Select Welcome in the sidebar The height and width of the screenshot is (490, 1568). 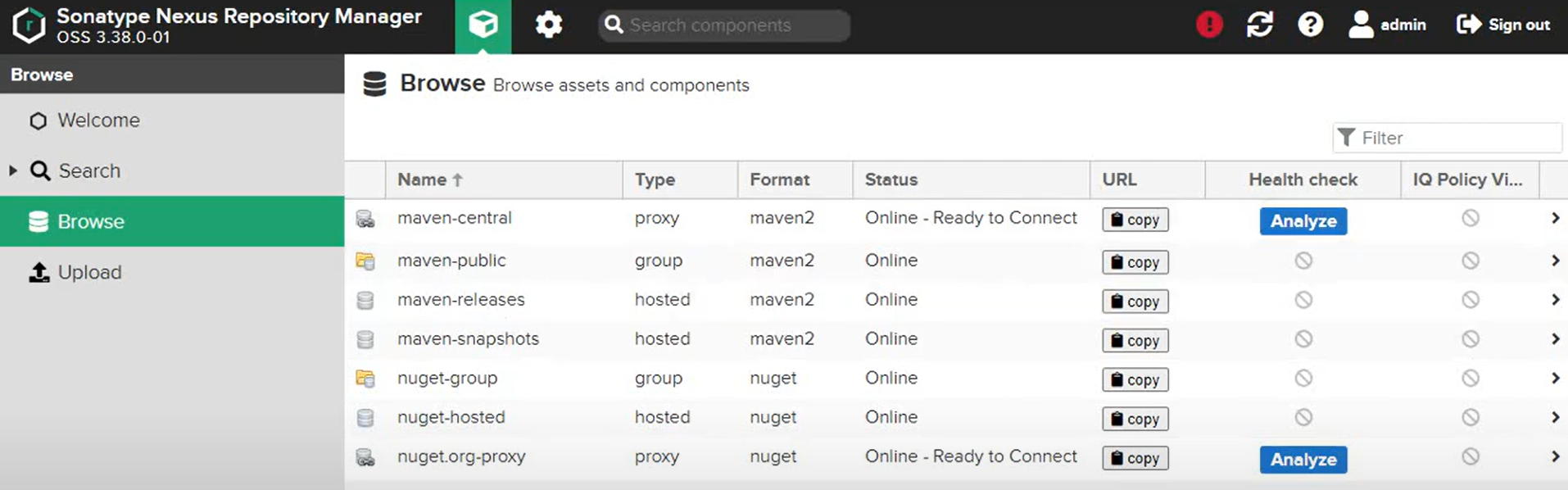172,120
